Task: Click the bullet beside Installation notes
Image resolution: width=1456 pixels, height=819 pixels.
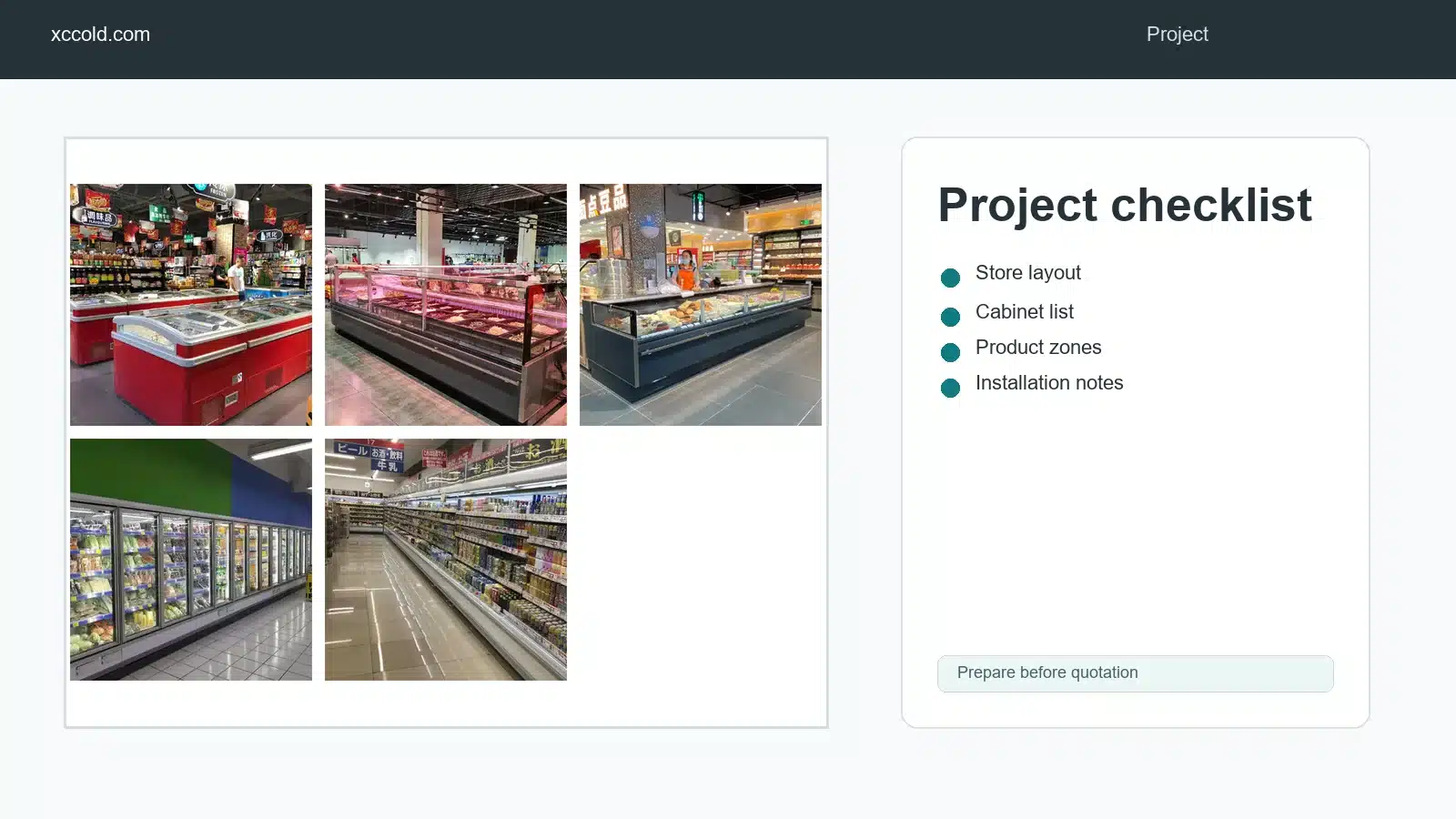Action: click(950, 388)
